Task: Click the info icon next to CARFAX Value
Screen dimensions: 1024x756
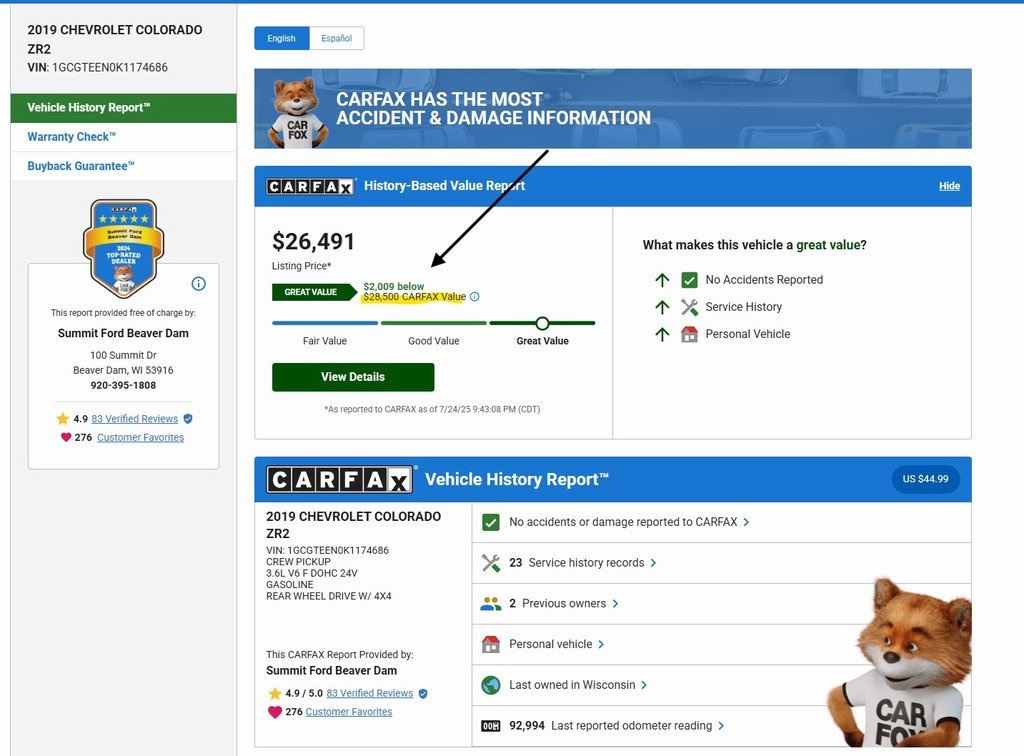Action: 475,296
